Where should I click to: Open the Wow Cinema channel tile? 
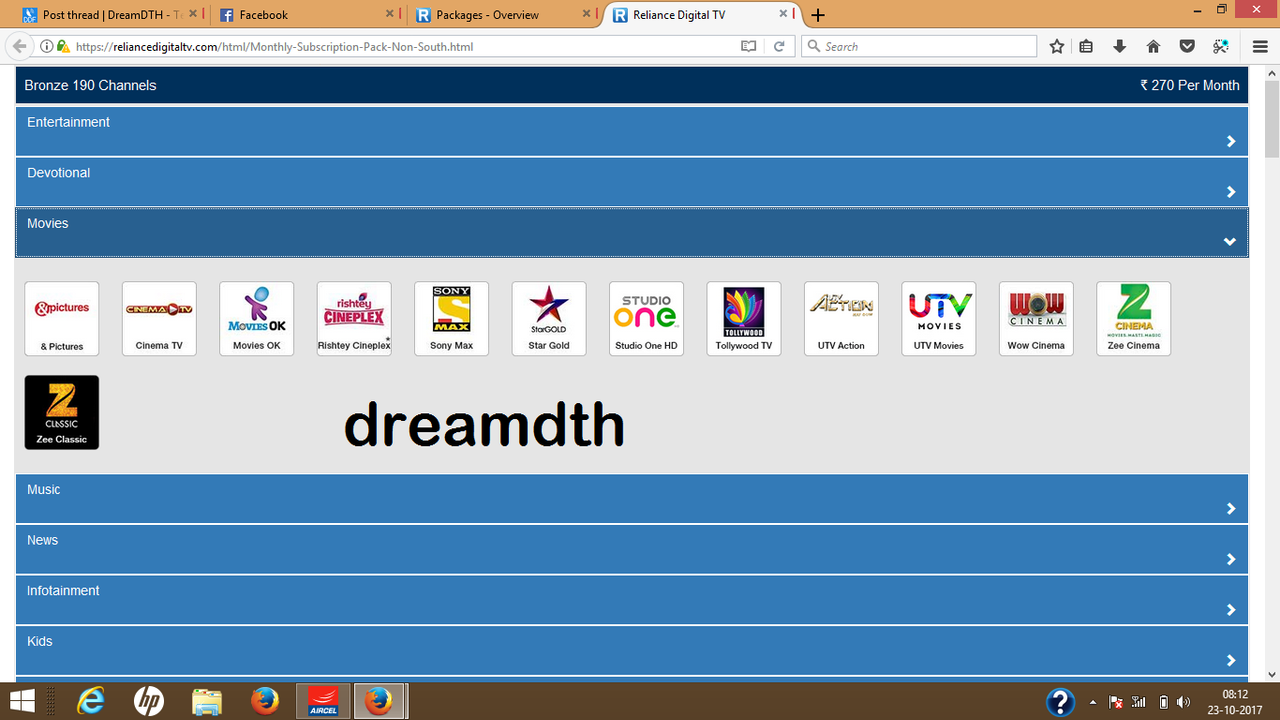point(1037,319)
